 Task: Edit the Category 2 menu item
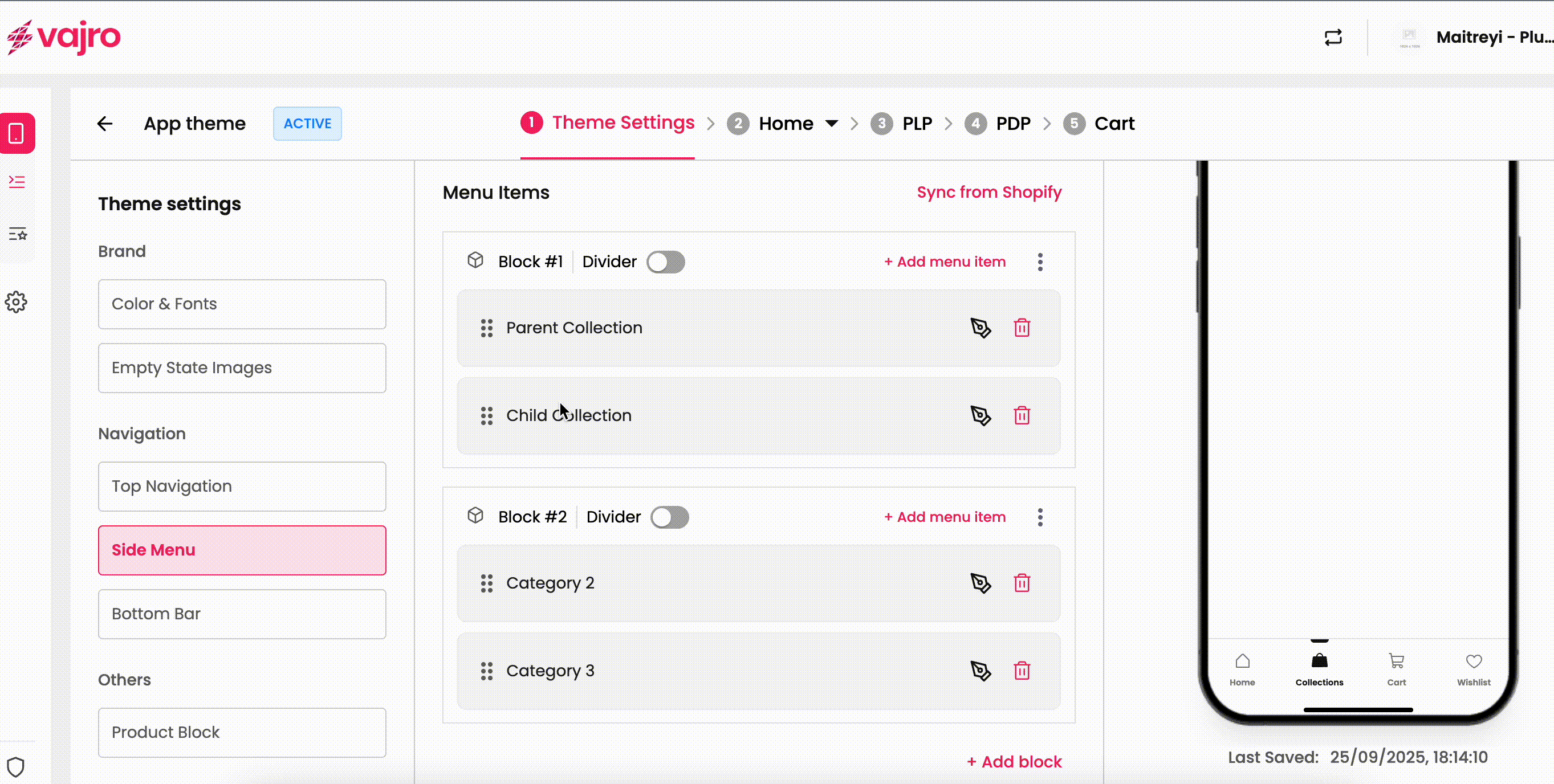(981, 583)
